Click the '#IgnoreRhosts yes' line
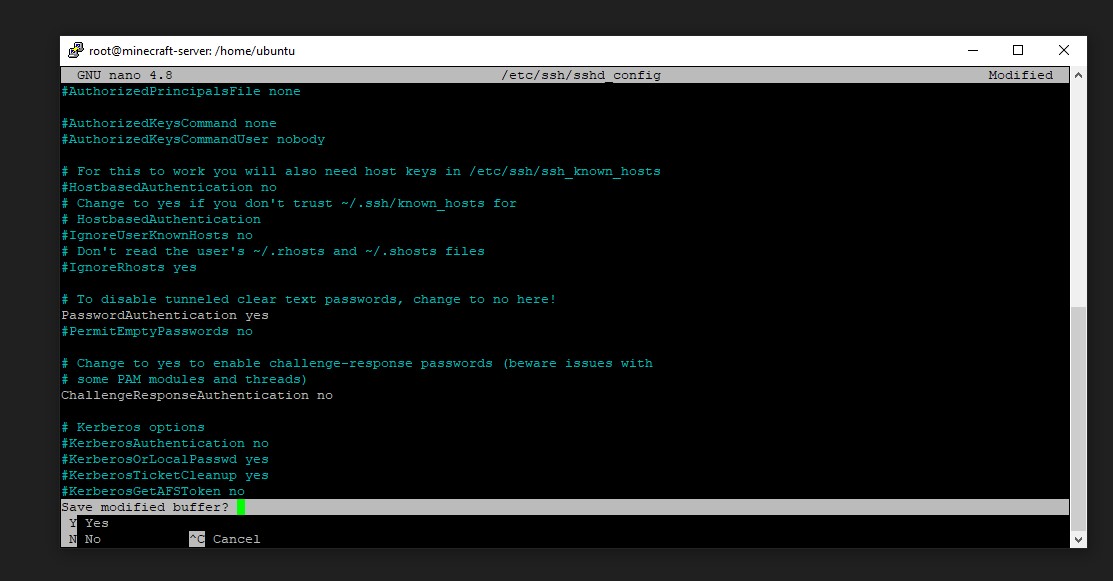 click(129, 267)
